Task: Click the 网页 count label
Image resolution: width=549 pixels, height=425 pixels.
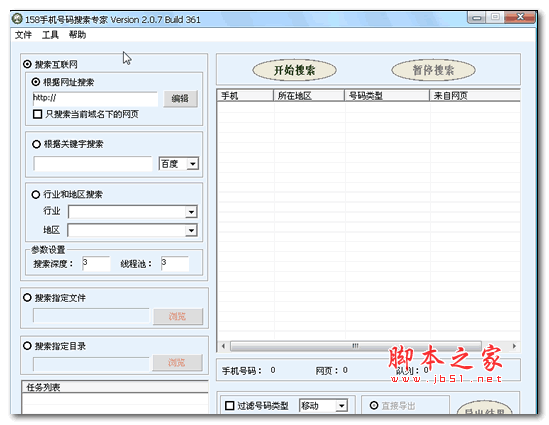Action: [326, 370]
